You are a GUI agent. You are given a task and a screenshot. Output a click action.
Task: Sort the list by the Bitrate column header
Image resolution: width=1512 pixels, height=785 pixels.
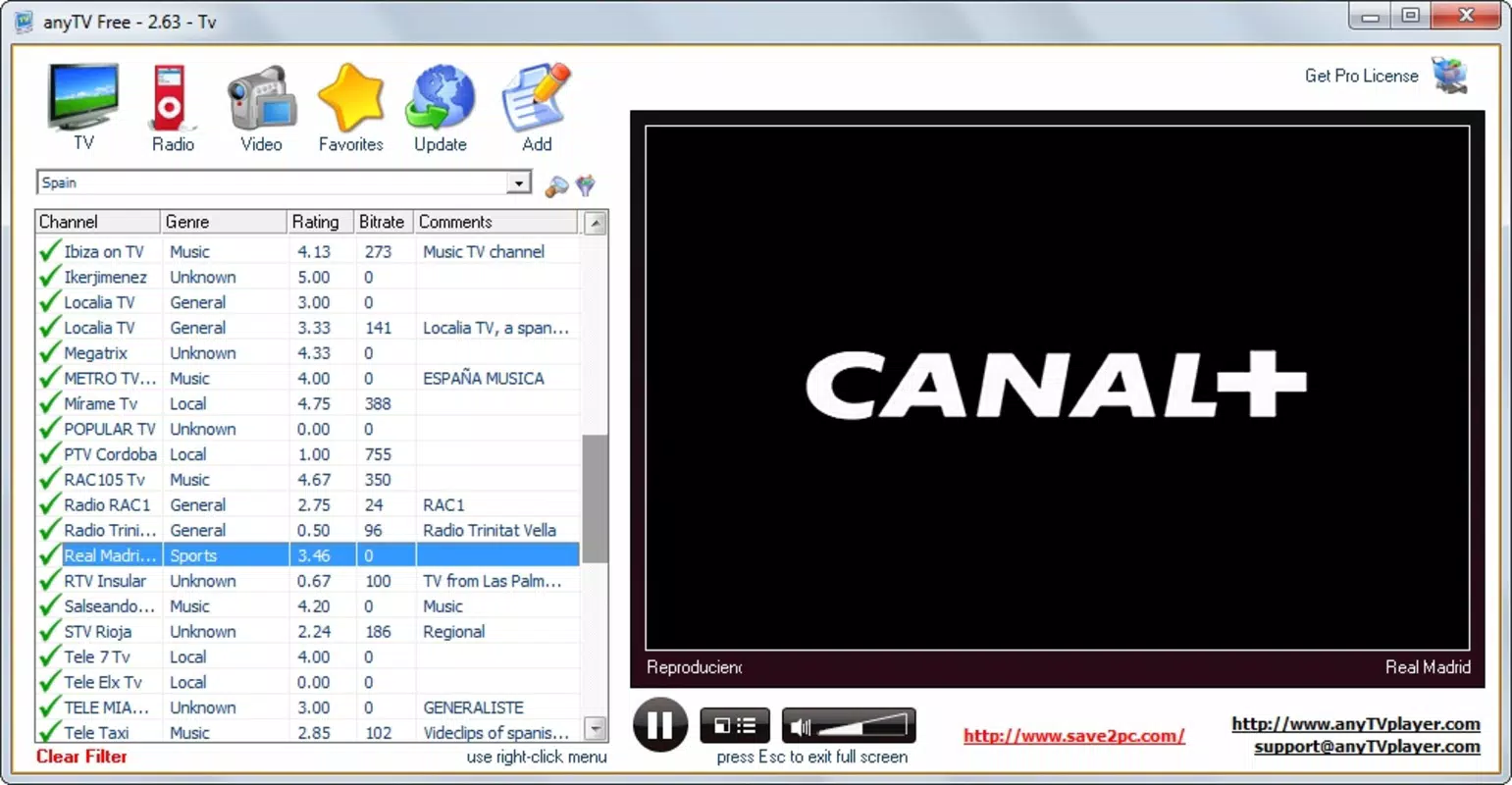coord(384,222)
